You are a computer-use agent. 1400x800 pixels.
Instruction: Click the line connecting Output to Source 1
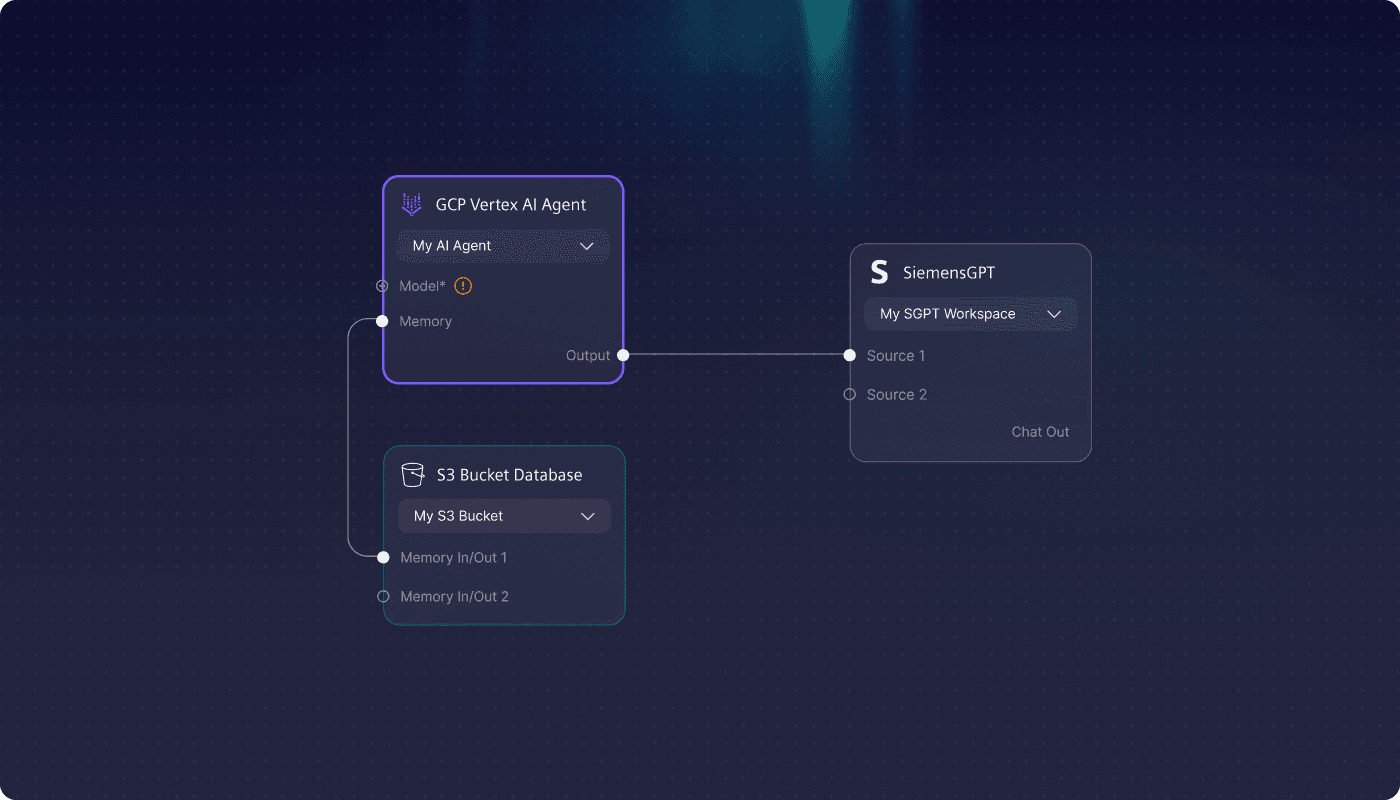point(735,354)
